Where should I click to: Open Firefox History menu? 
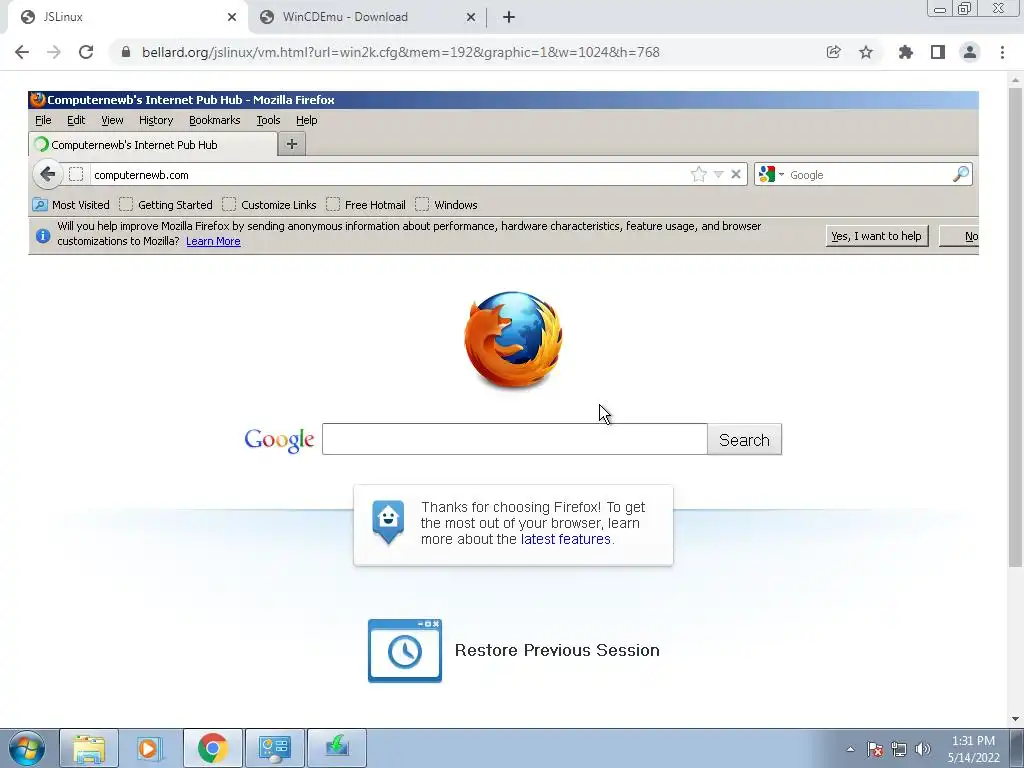[156, 120]
